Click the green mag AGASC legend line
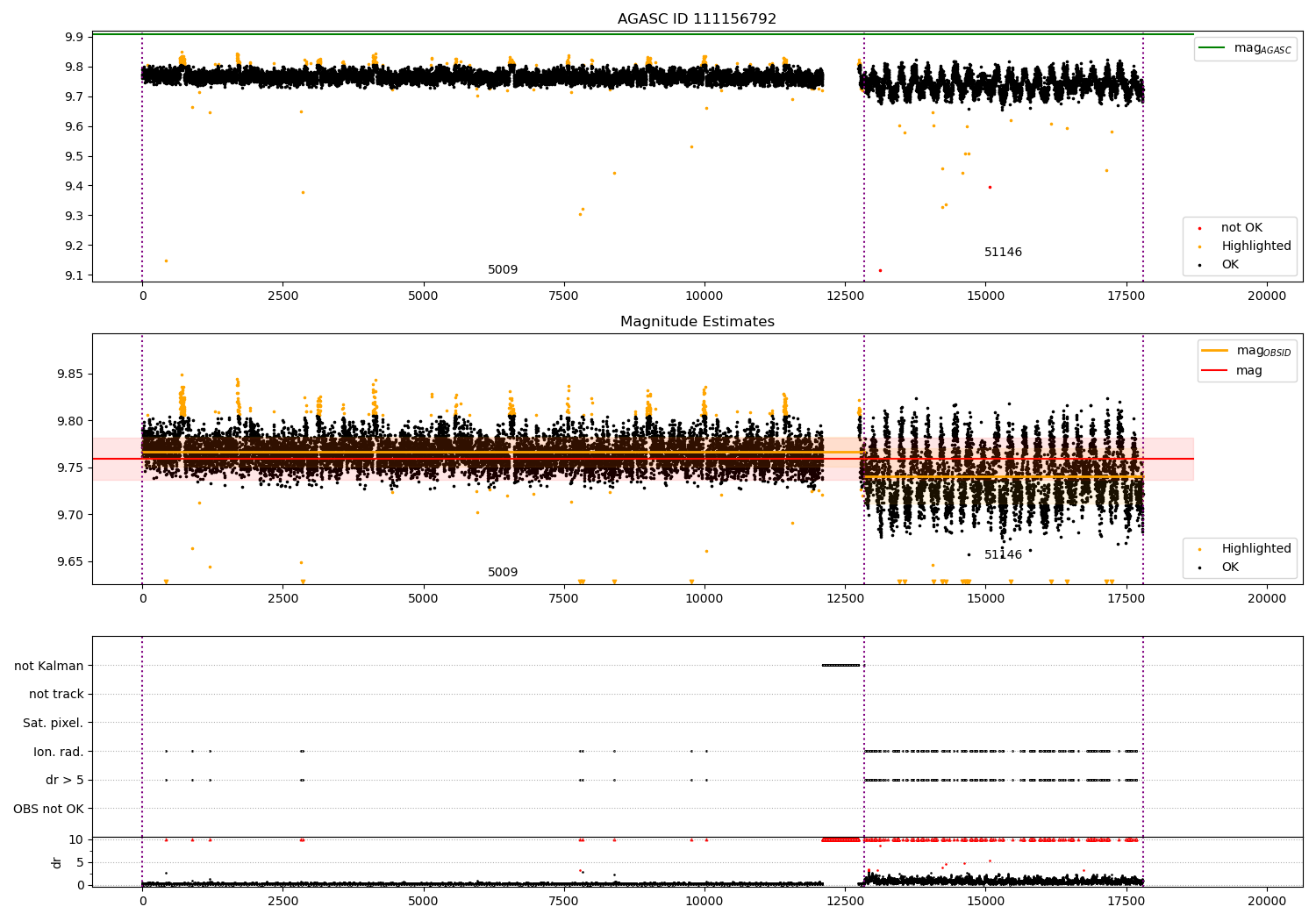 point(1212,48)
